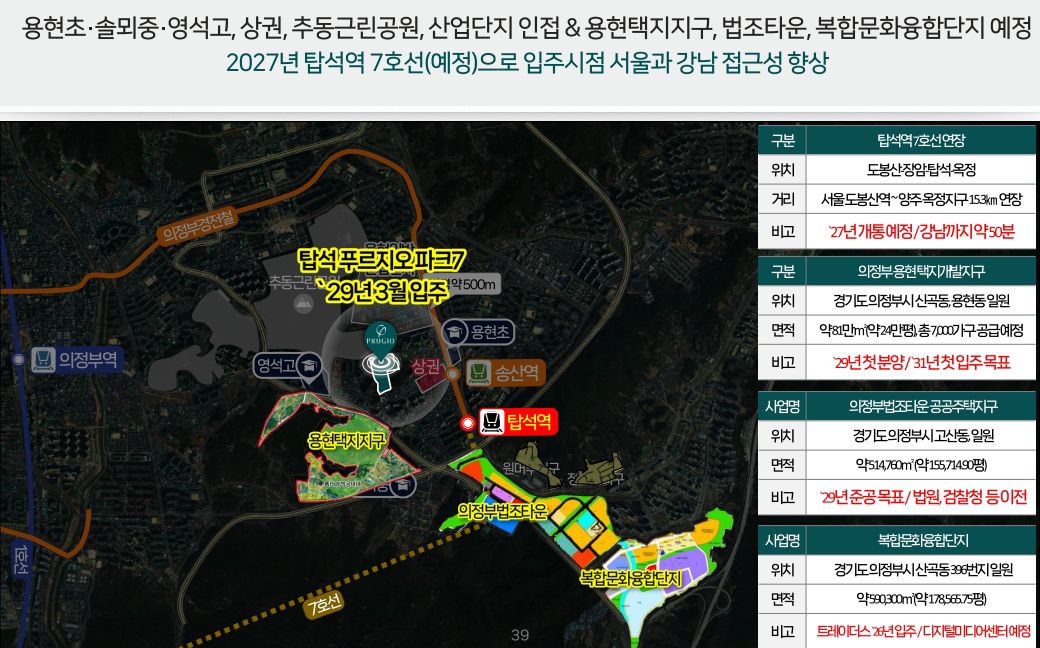Screen dimensions: 1040x648
Task: Click the 탑석역 train station icon
Action: click(x=491, y=422)
